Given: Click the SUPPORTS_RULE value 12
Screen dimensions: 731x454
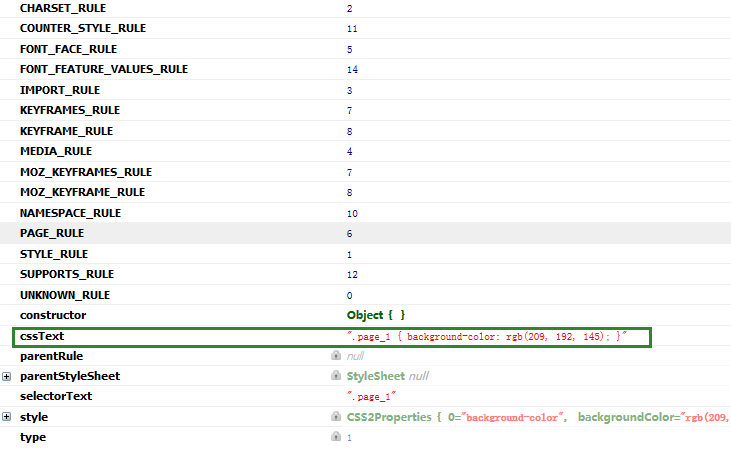Looking at the screenshot, I should click(x=352, y=274).
